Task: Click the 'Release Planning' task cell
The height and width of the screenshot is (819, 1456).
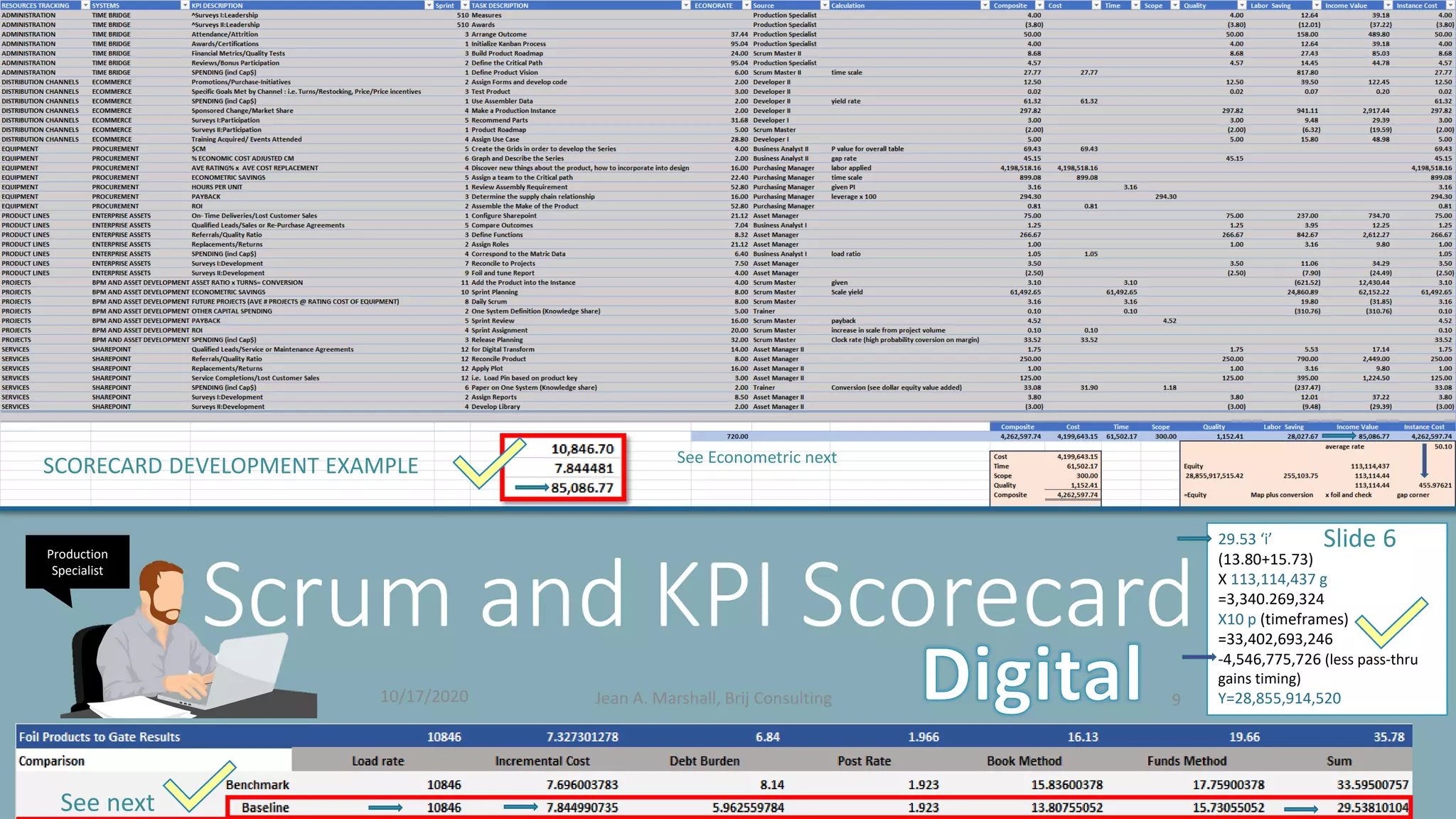Action: [497, 340]
